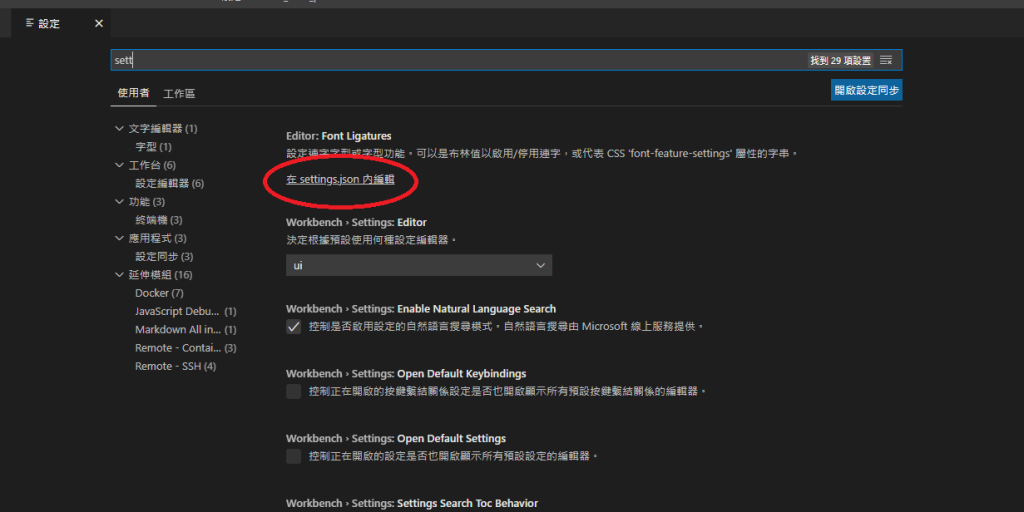Click the settings tab list icon
Viewport: 1024px width, 512px height.
[31, 23]
